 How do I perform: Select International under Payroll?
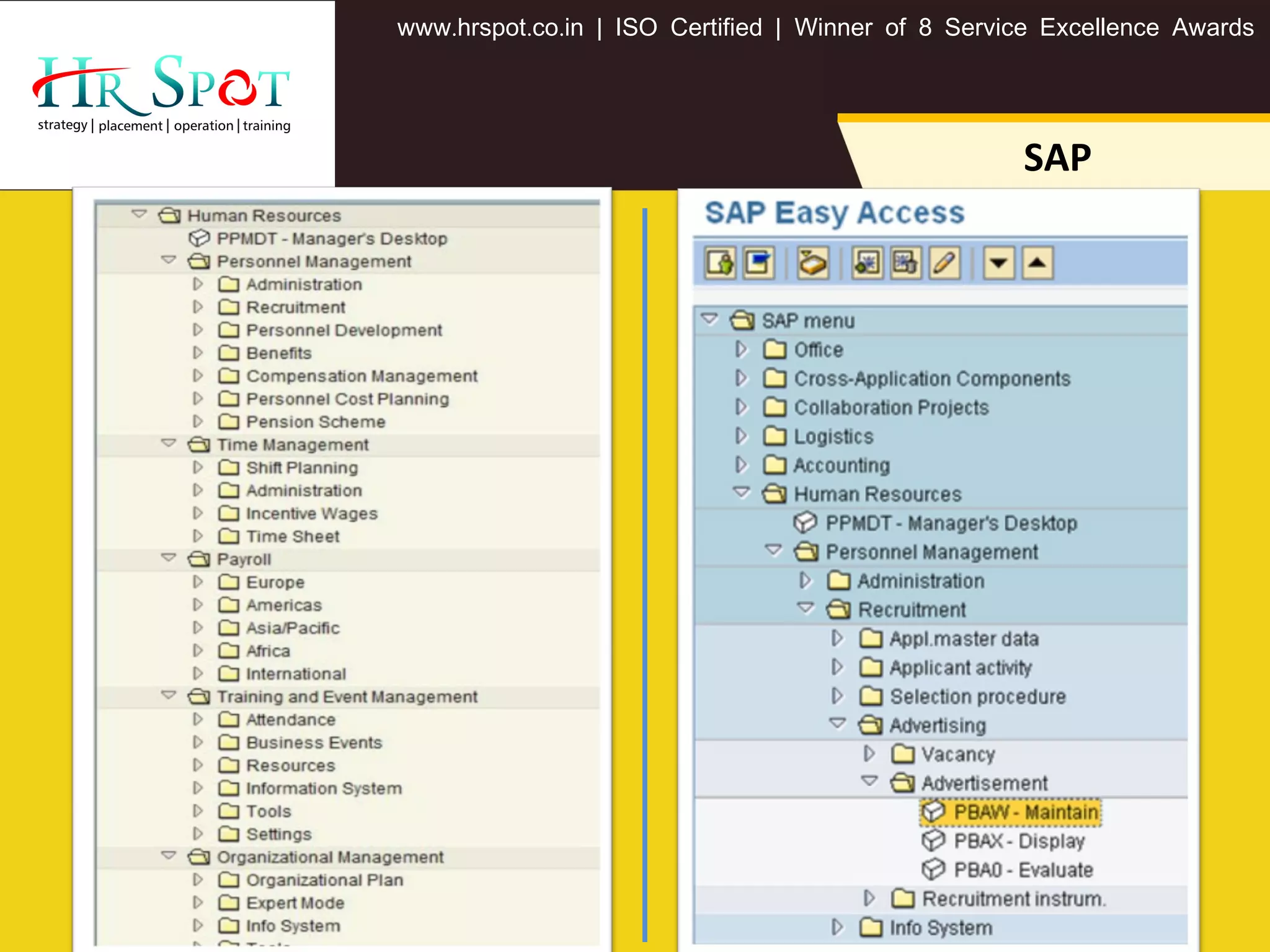(x=296, y=674)
